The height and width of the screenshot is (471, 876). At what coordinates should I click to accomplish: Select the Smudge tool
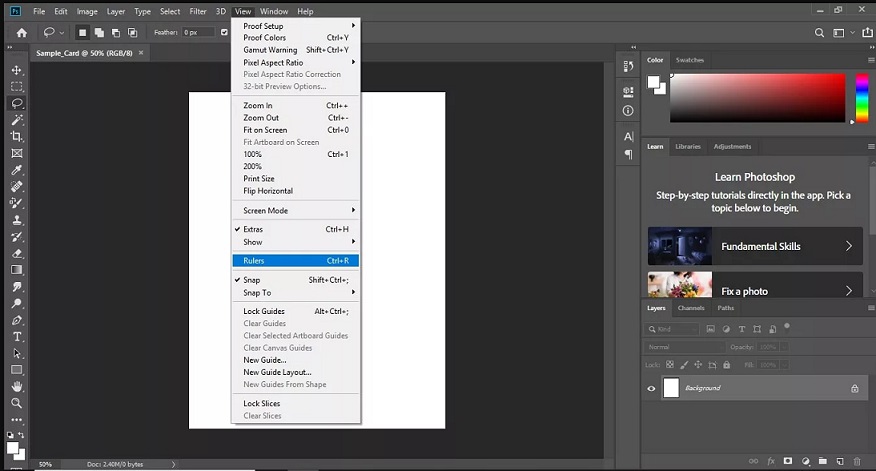coord(17,287)
